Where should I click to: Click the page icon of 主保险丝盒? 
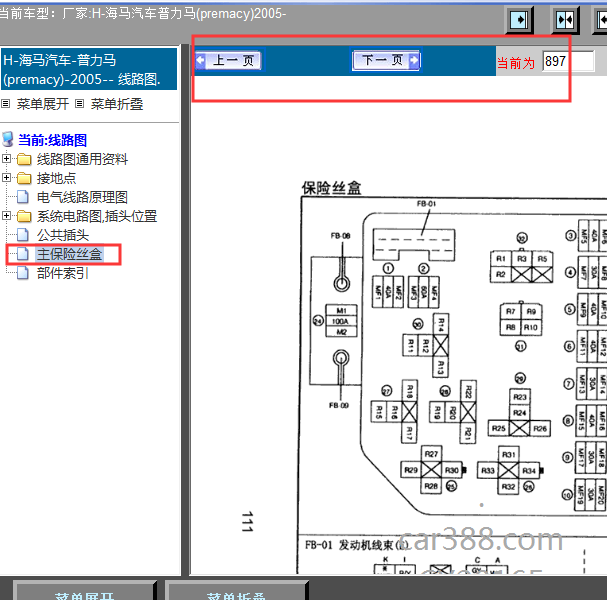coord(23,254)
